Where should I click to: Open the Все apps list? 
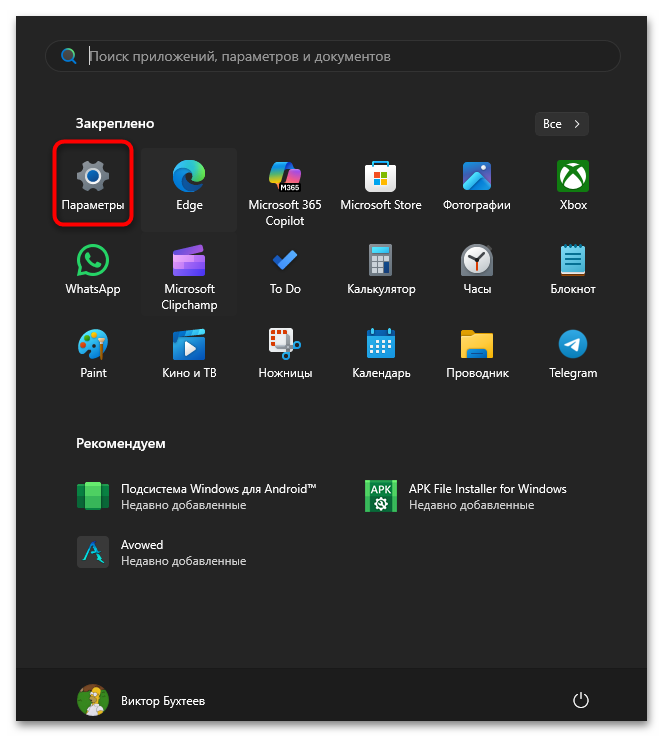pos(562,124)
